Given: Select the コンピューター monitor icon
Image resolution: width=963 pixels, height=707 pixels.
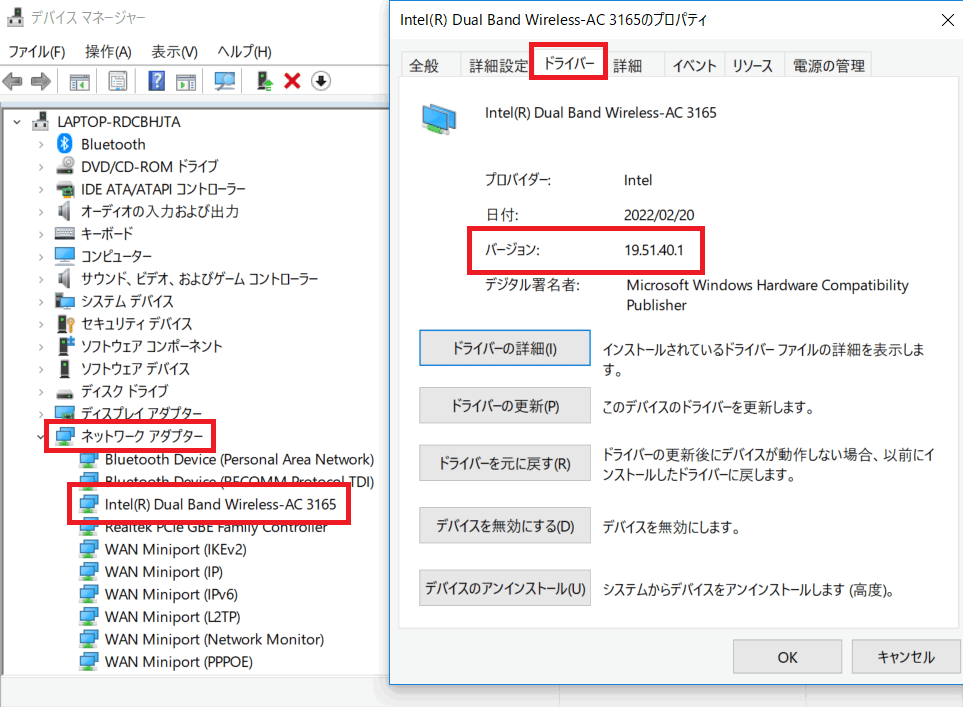Looking at the screenshot, I should (64, 256).
